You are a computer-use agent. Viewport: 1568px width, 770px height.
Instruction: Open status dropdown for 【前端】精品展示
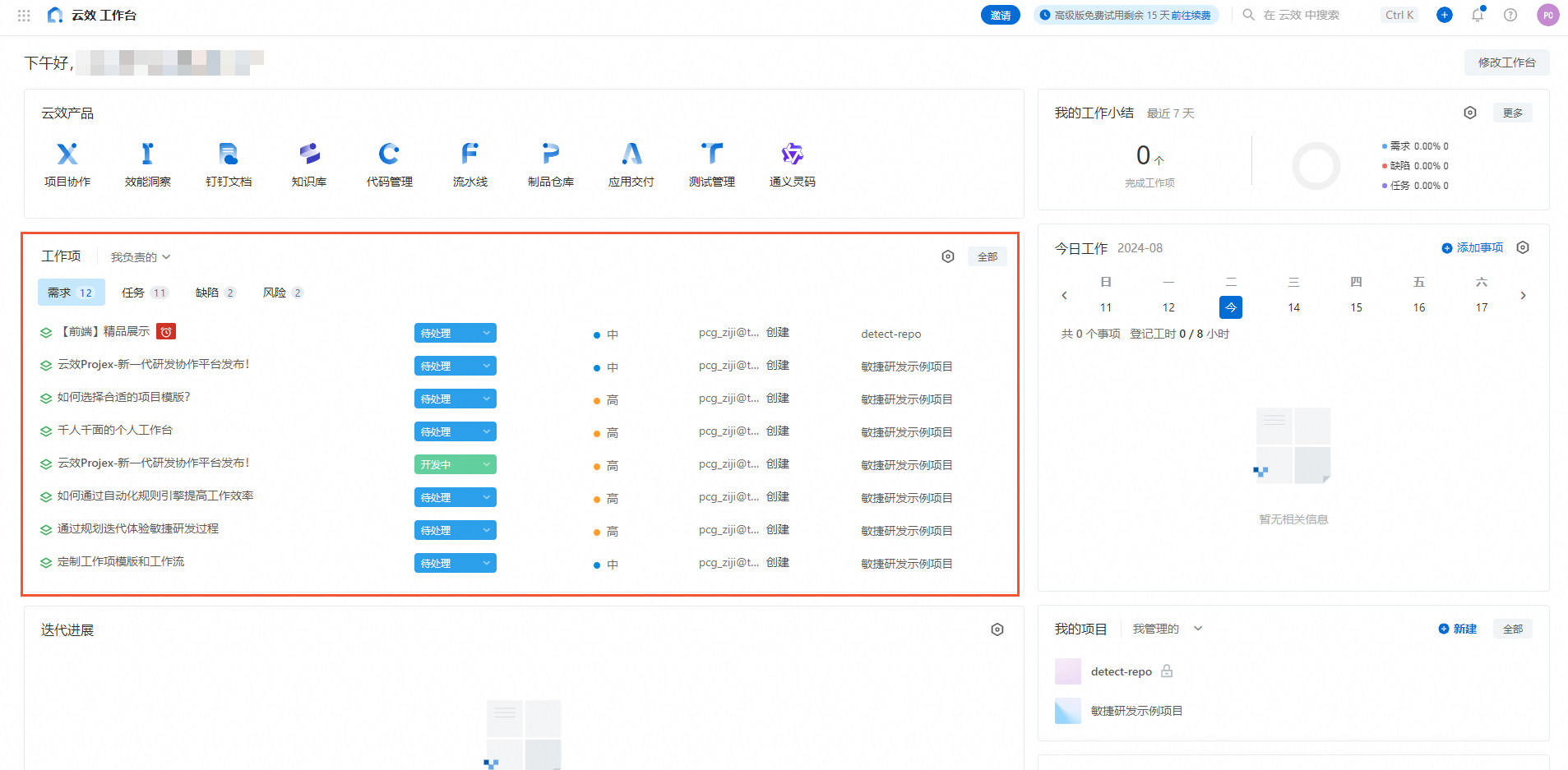click(x=456, y=333)
